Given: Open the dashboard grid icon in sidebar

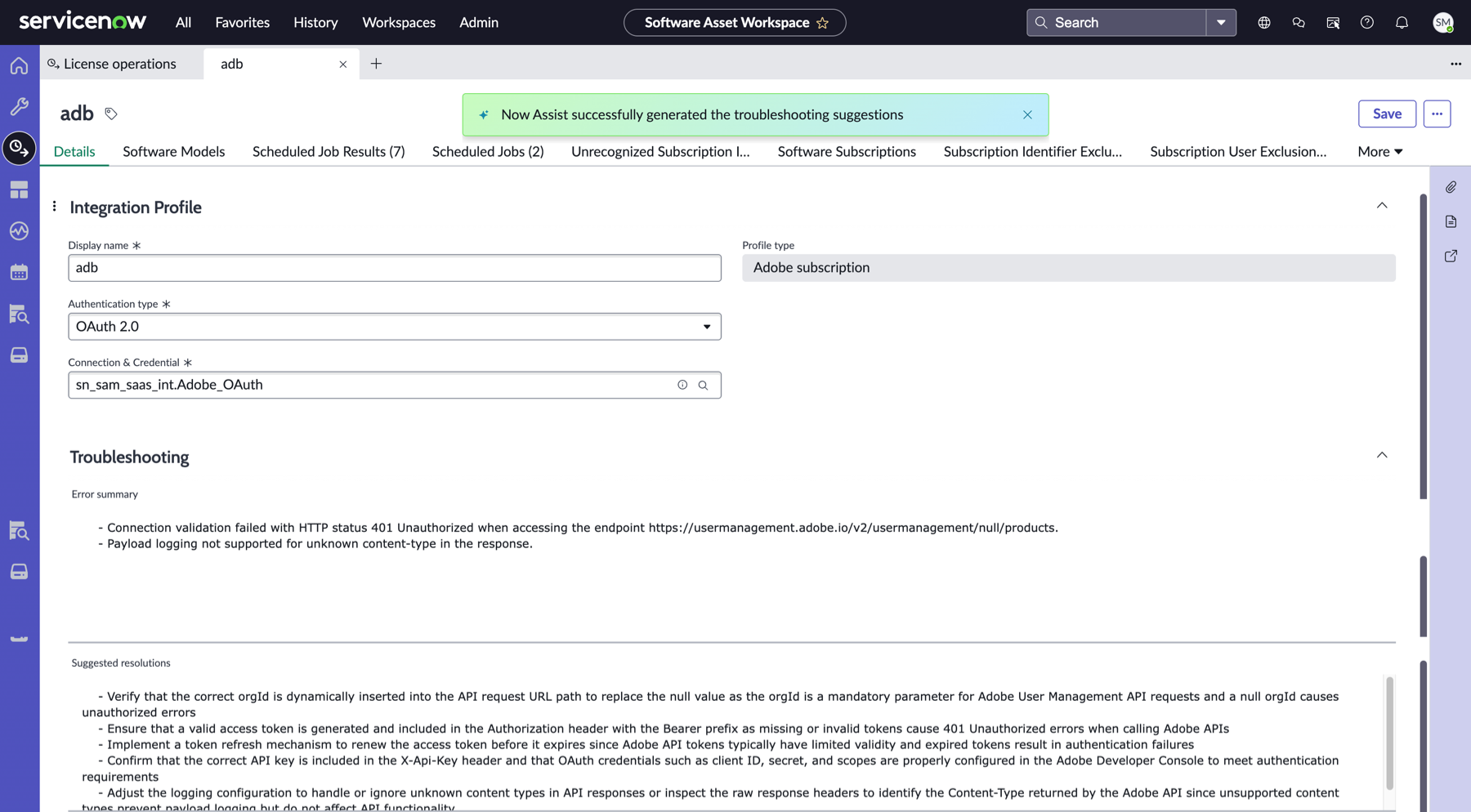Looking at the screenshot, I should (19, 190).
